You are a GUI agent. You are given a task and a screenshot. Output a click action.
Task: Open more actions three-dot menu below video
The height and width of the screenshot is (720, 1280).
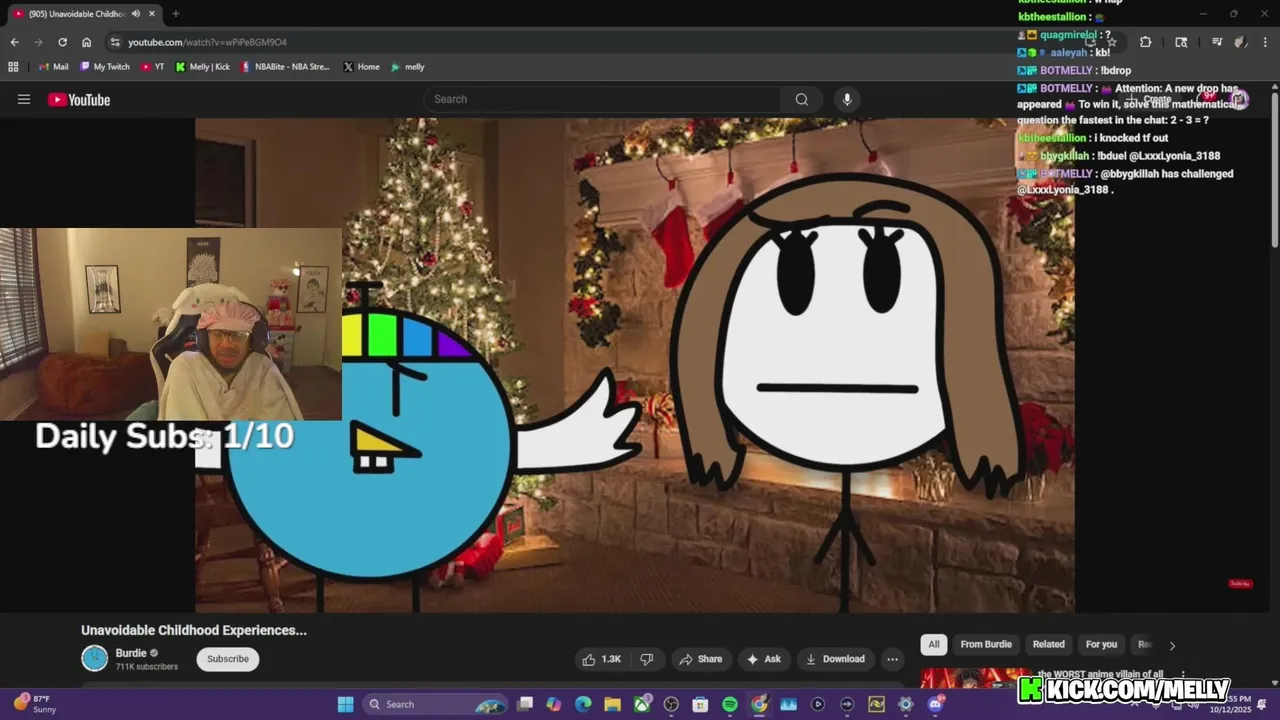coord(892,659)
